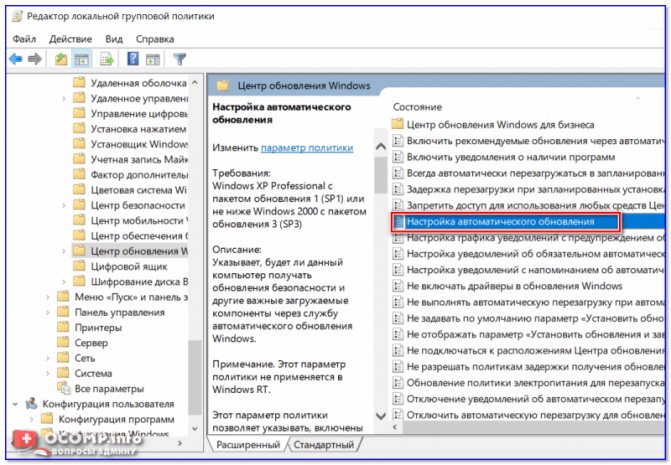671x465 pixels.
Task: Open the Файл menu
Action: click(24, 39)
